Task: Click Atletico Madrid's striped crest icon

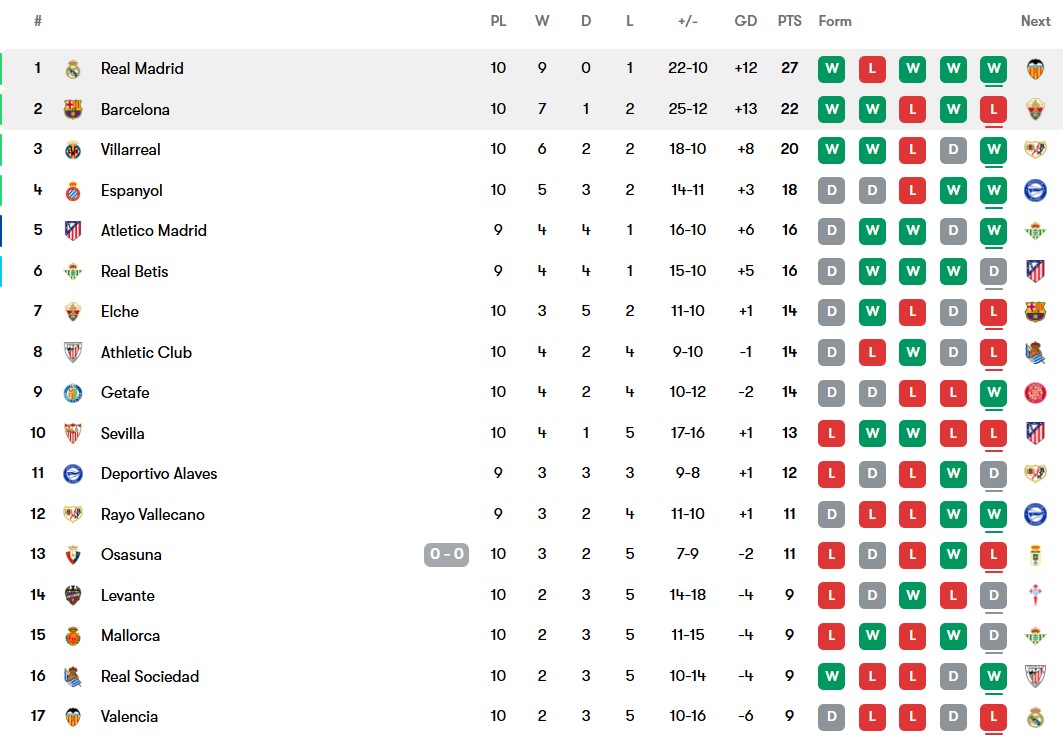Action: click(x=73, y=231)
